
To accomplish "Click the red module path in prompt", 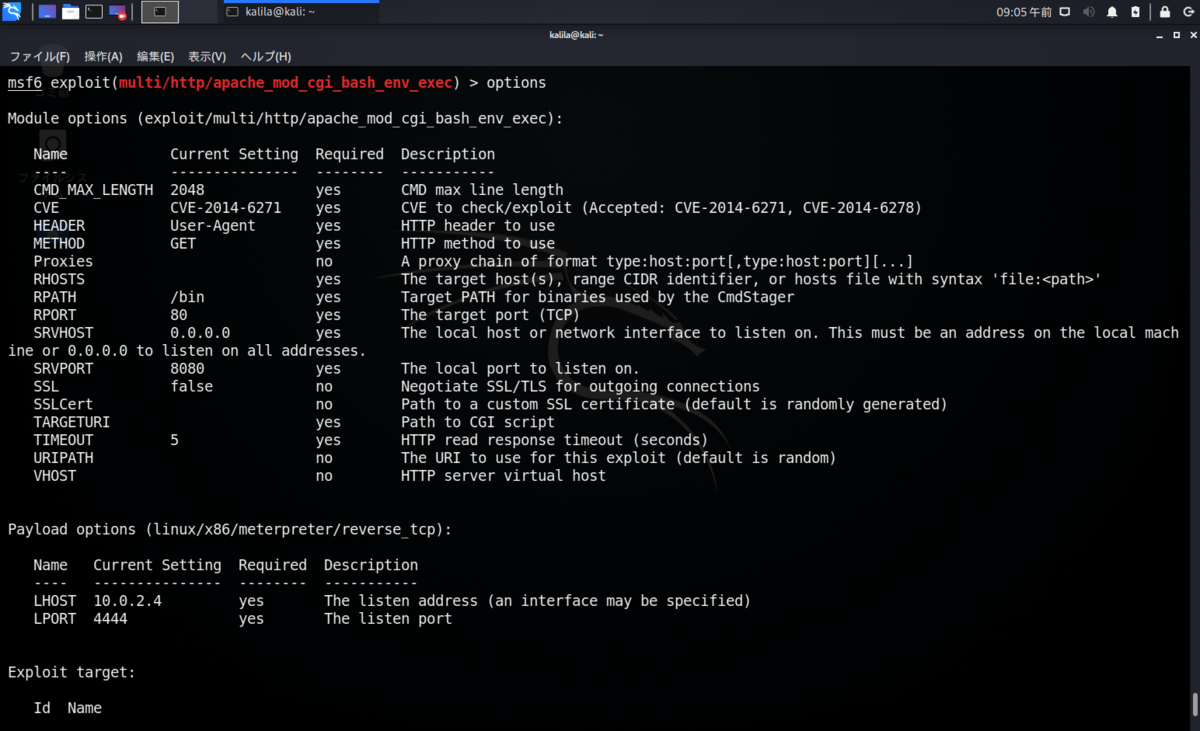I will point(286,82).
